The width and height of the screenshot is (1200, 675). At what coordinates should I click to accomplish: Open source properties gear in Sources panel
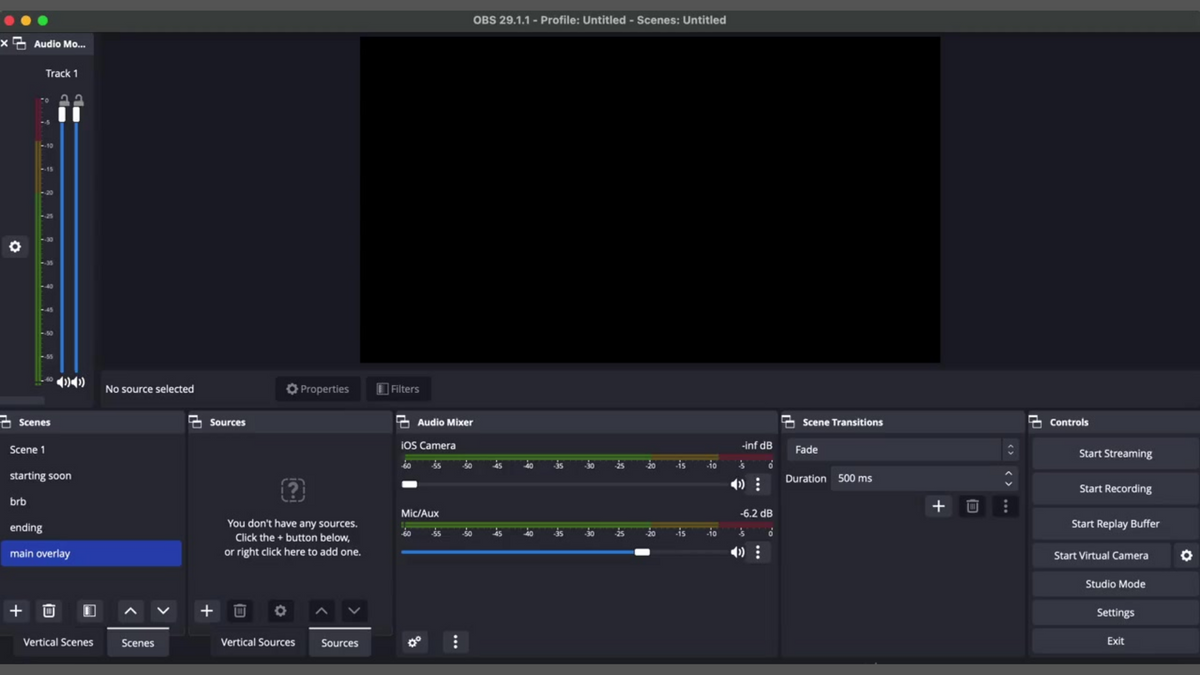click(280, 610)
